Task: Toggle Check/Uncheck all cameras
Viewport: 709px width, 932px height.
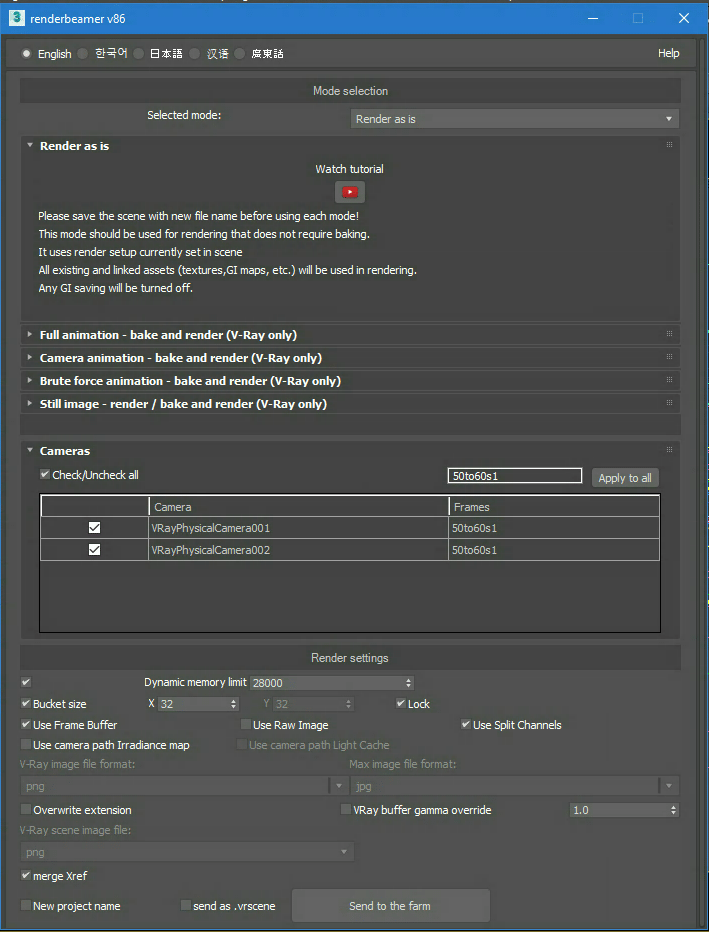Action: [89, 475]
